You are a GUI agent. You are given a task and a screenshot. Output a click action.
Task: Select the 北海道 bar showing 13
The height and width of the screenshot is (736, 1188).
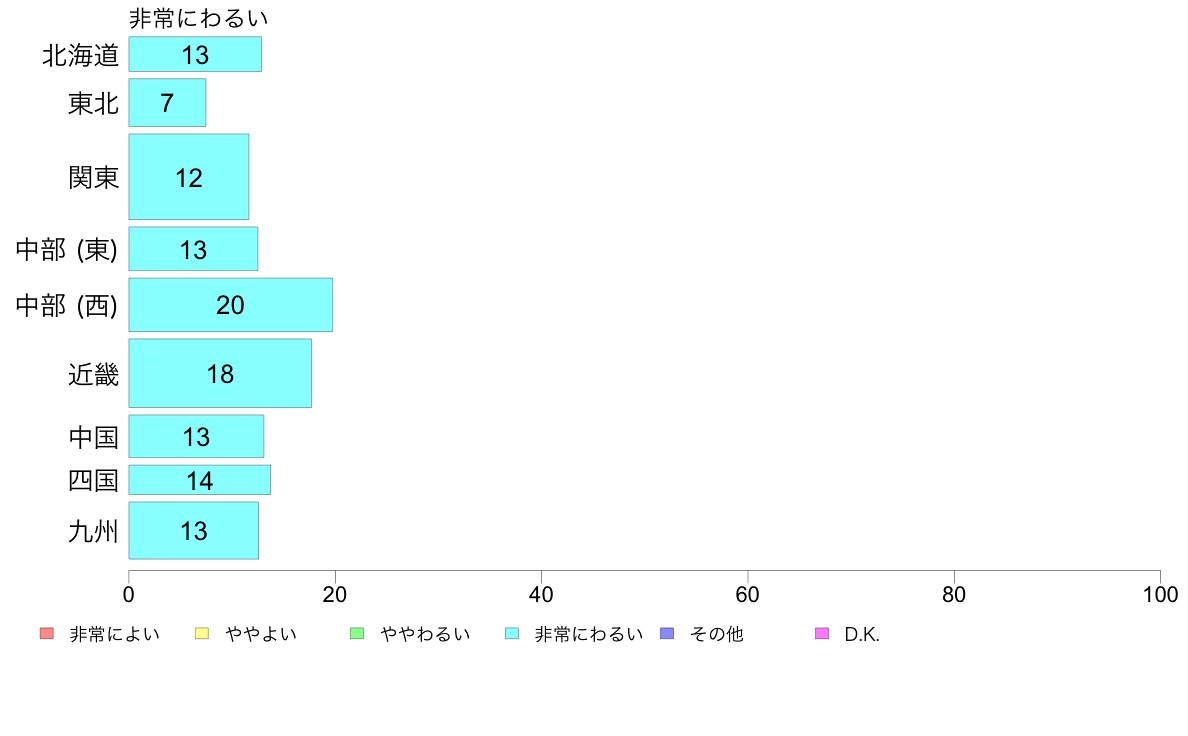(195, 55)
